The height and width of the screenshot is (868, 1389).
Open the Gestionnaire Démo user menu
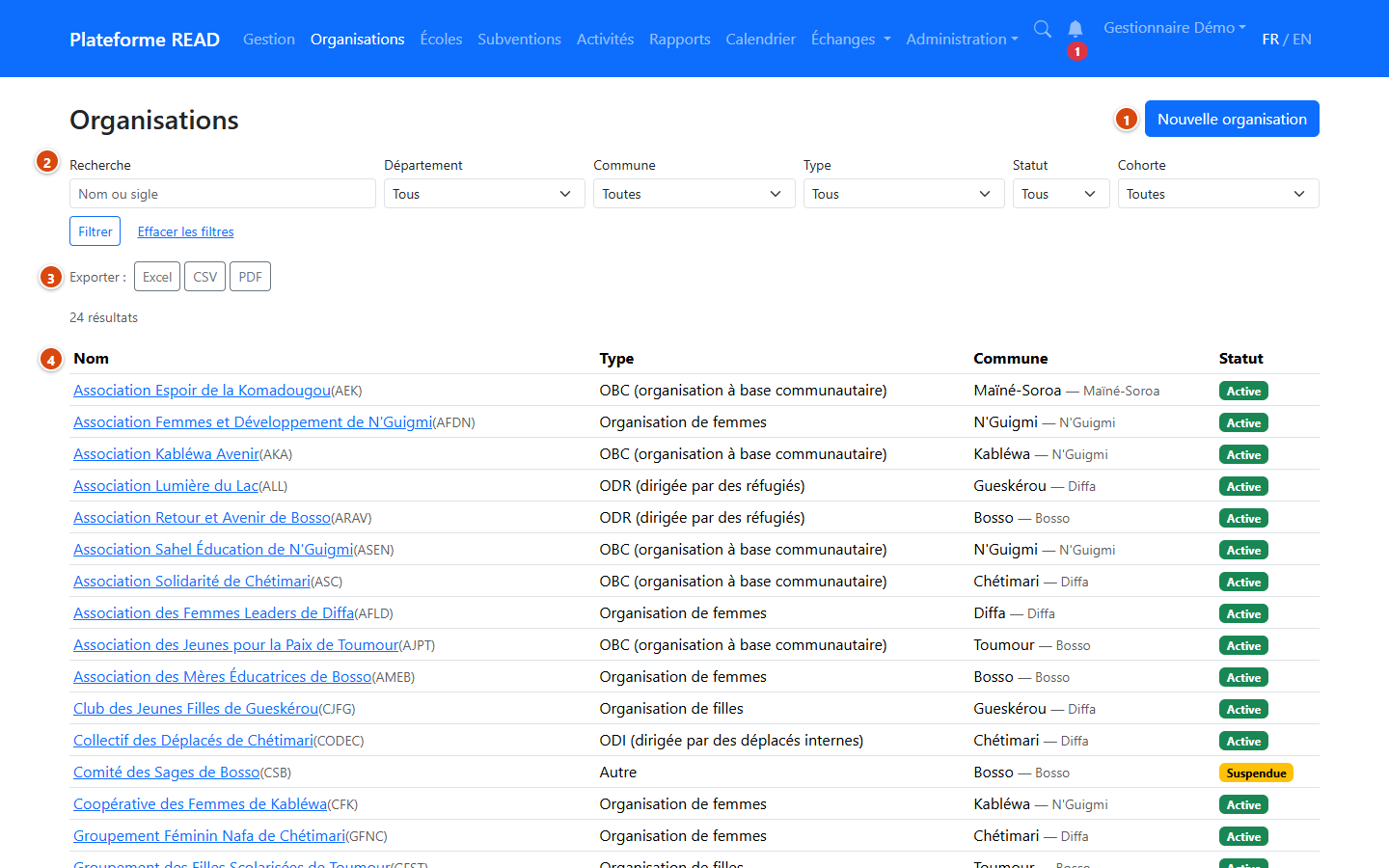[x=1175, y=28]
